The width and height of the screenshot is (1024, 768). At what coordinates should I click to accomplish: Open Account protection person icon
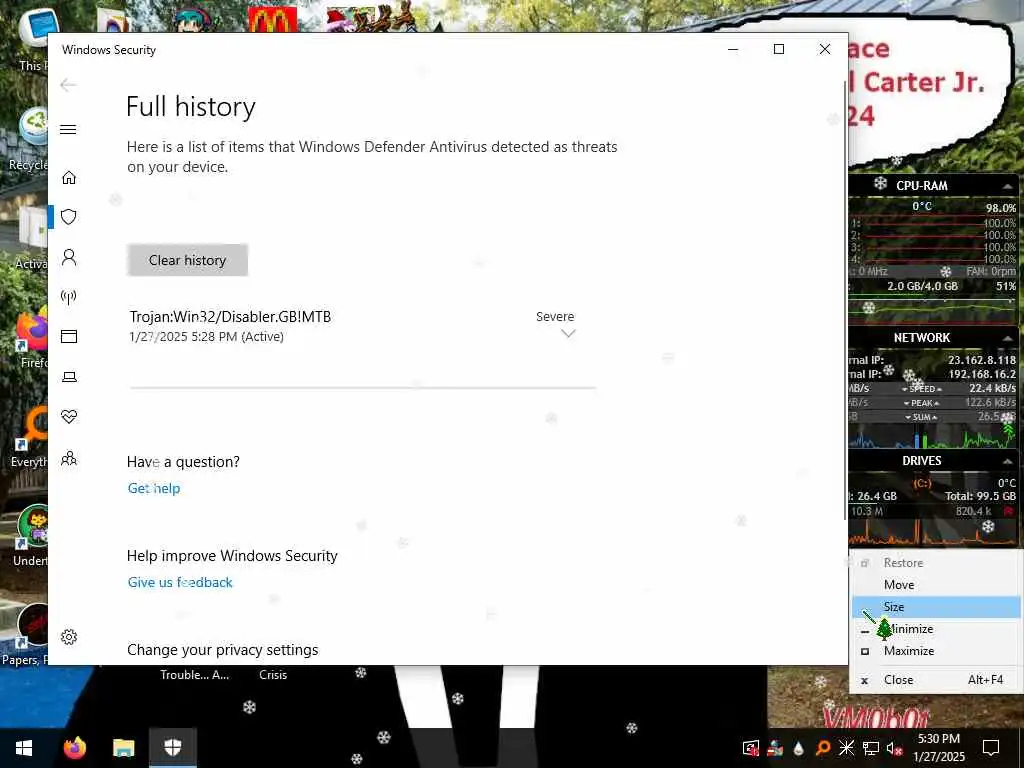[69, 257]
